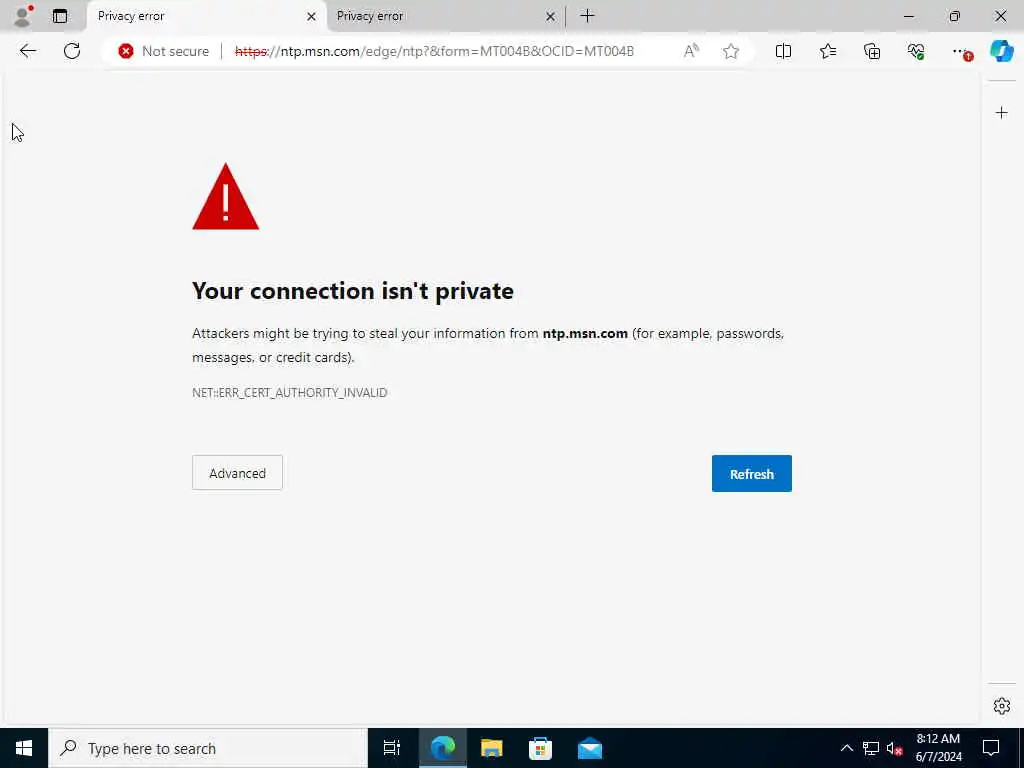This screenshot has width=1024, height=768.
Task: View site info via Not secure badge
Action: [163, 51]
